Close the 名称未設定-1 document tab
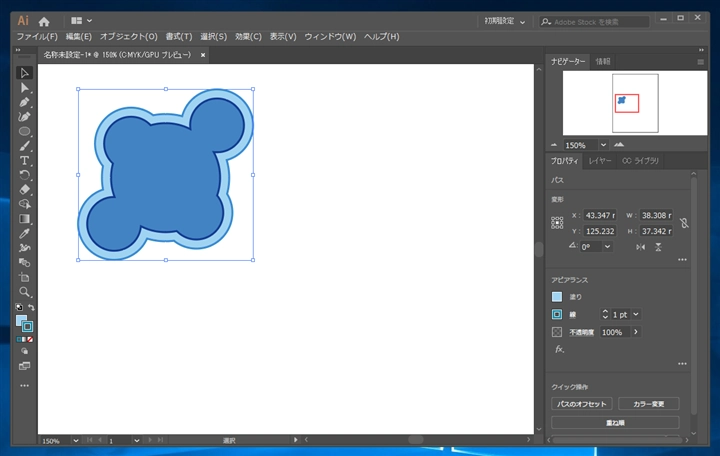 pos(202,55)
